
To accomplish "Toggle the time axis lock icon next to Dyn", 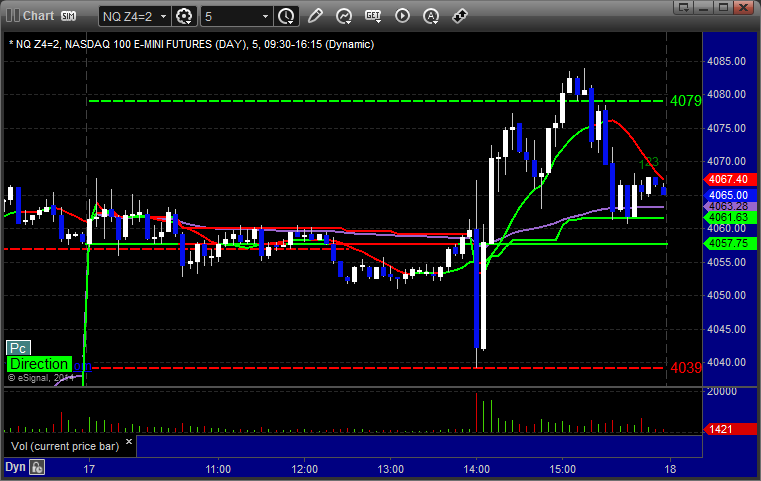I will pos(37,467).
